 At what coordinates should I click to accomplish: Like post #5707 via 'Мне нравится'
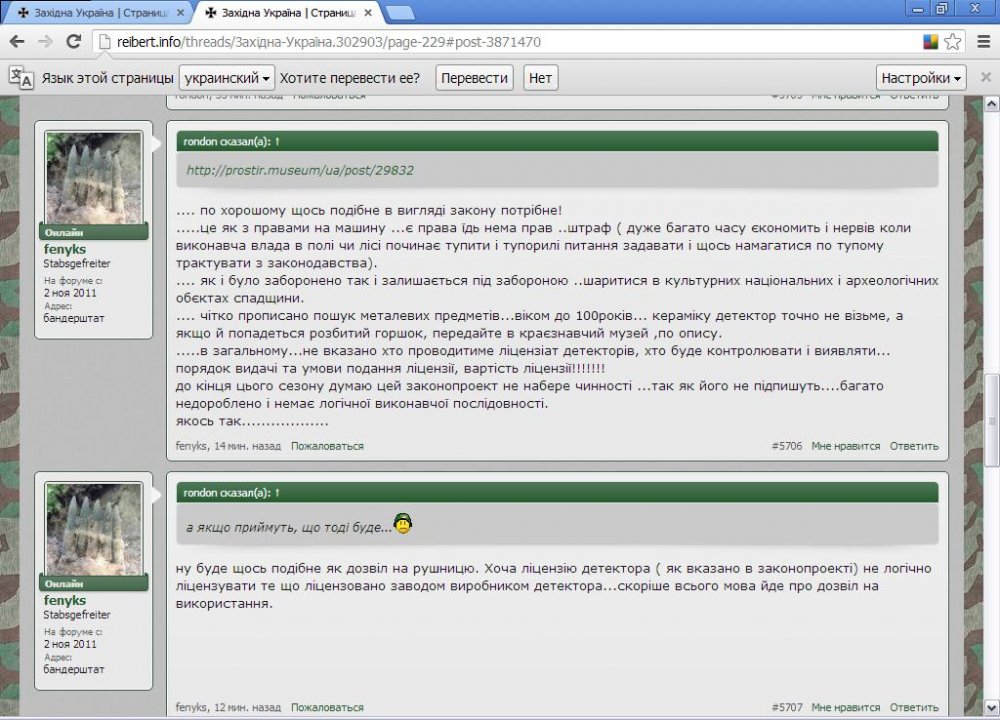(x=846, y=707)
